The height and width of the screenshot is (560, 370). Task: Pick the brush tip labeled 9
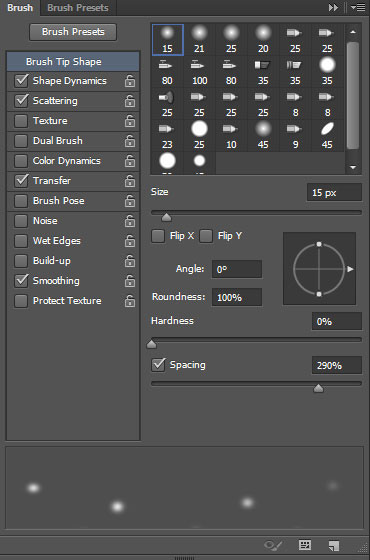295,136
